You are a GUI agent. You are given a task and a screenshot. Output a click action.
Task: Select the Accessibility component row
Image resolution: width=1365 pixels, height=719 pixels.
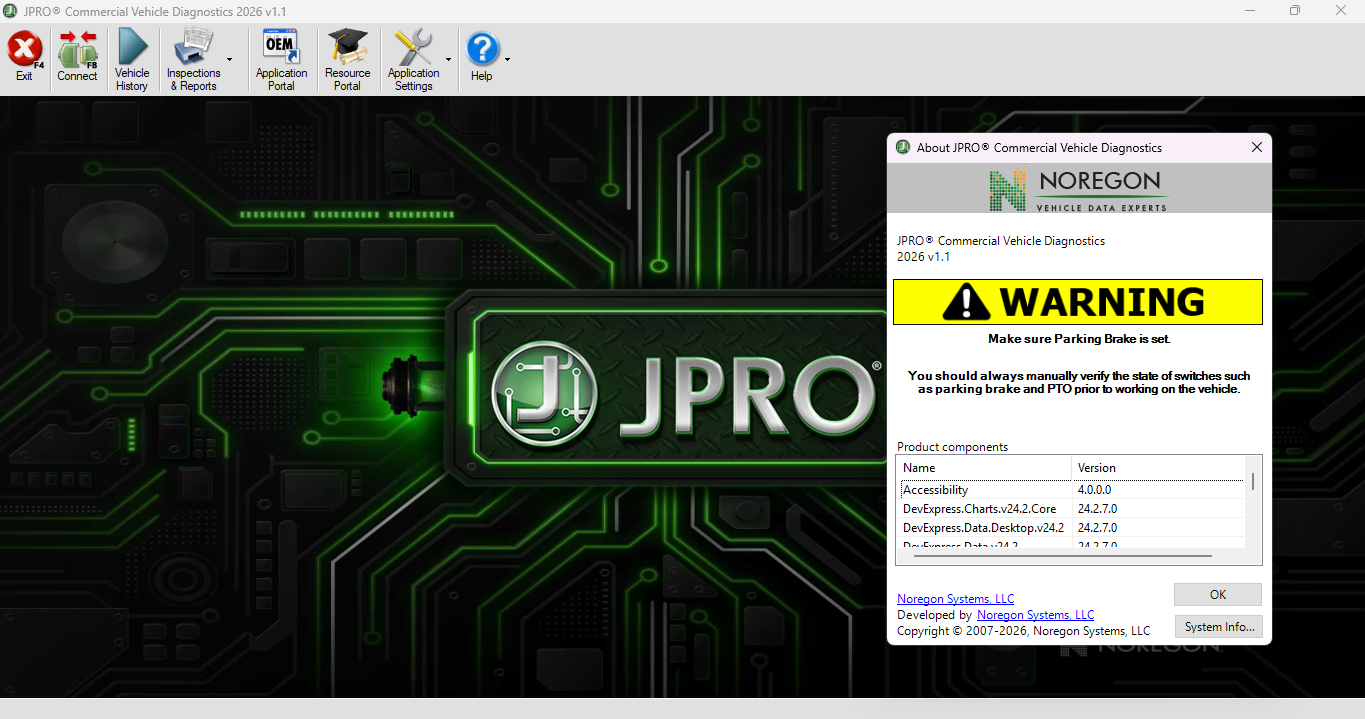[1071, 490]
